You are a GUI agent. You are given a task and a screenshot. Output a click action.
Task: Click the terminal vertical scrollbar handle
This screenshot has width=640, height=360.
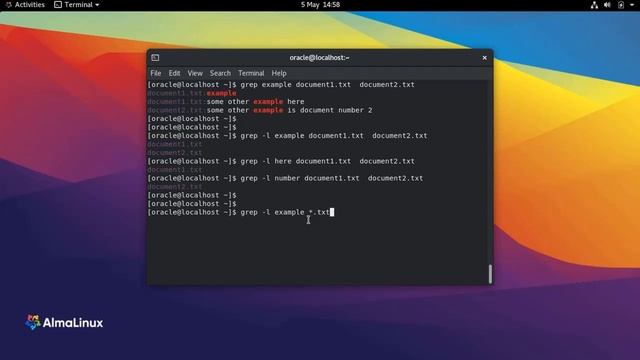tap(490, 273)
